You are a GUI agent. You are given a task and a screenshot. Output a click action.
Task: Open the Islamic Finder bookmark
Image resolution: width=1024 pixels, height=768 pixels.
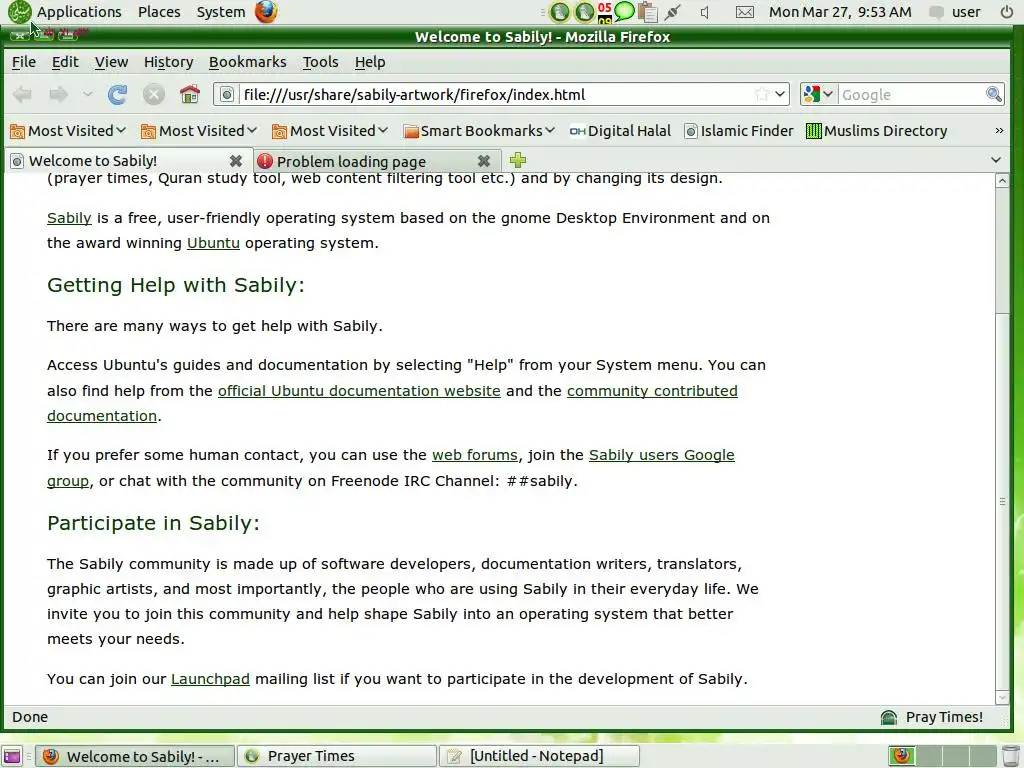739,131
